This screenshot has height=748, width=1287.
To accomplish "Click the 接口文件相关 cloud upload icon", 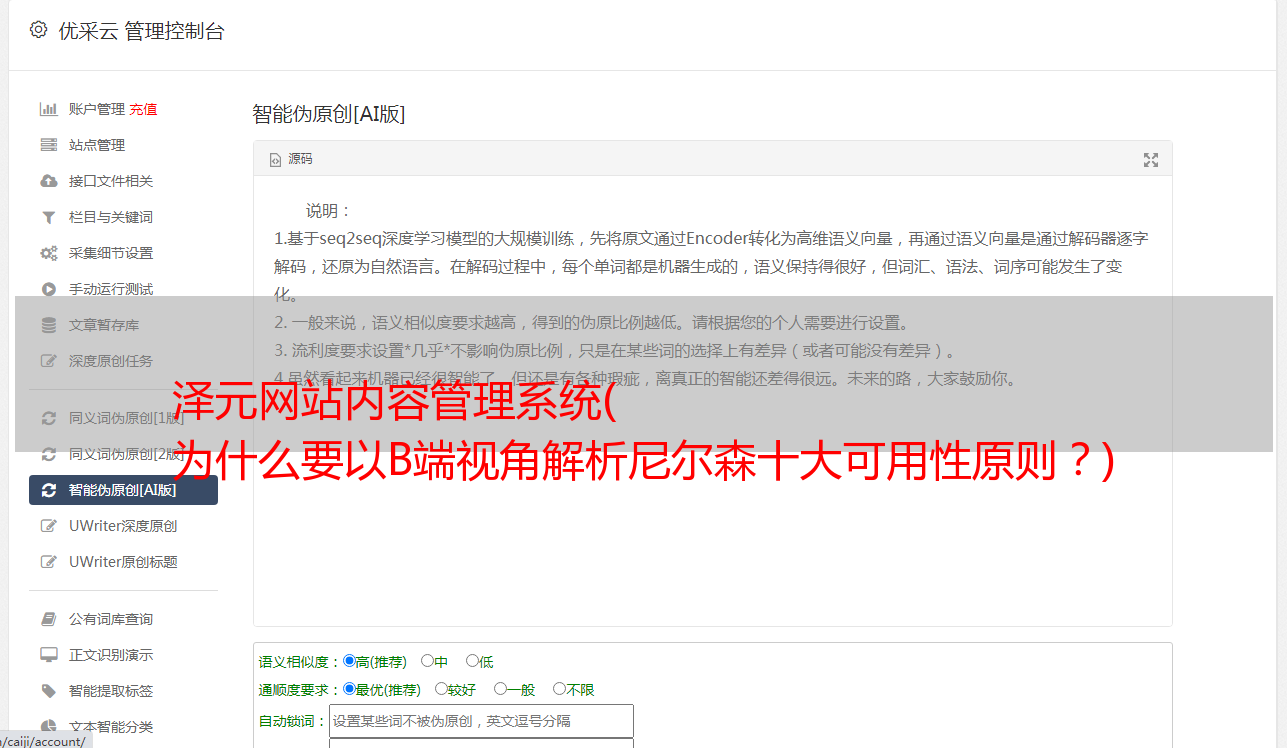I will (x=48, y=181).
